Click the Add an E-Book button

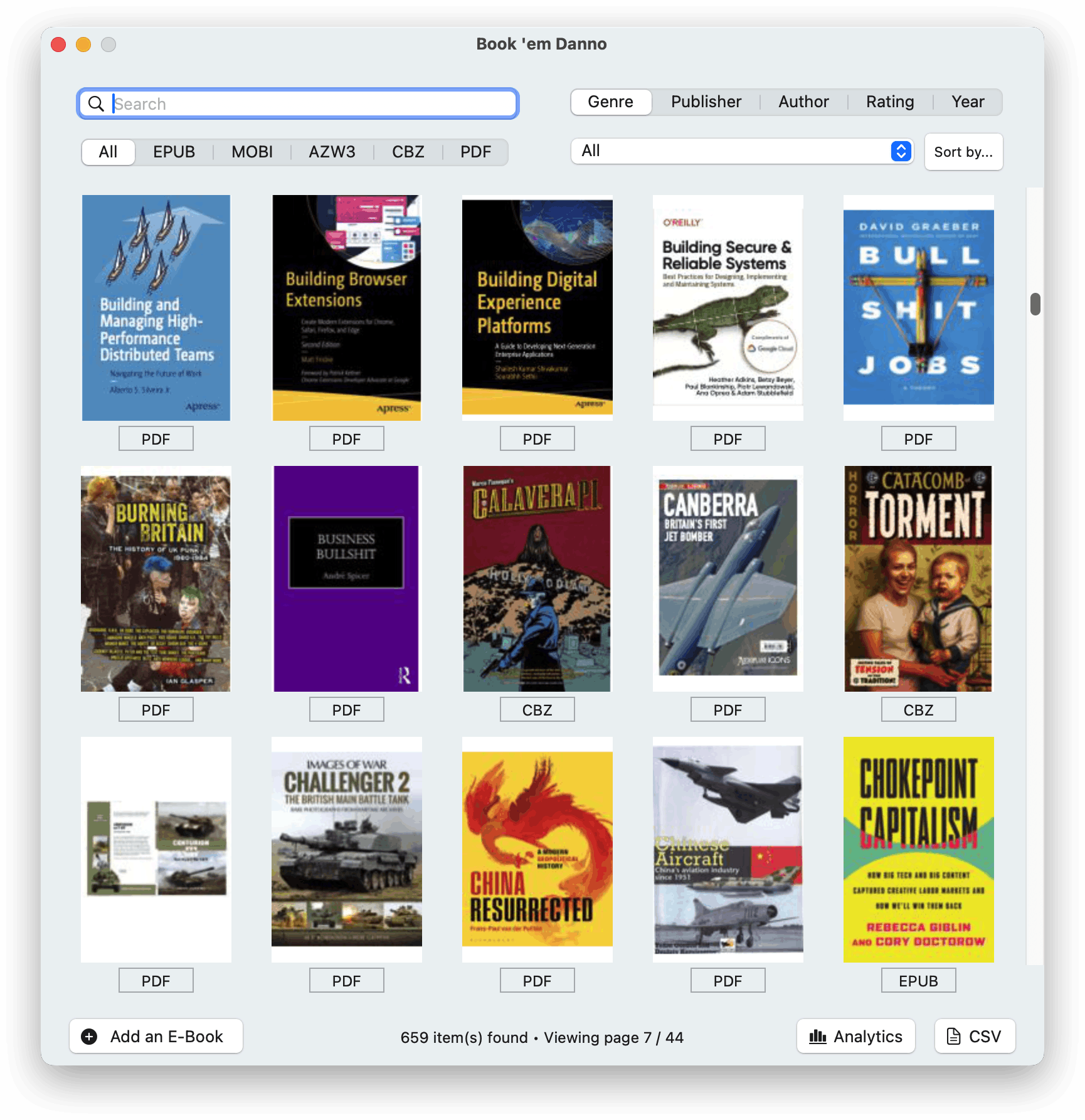[x=156, y=1037]
